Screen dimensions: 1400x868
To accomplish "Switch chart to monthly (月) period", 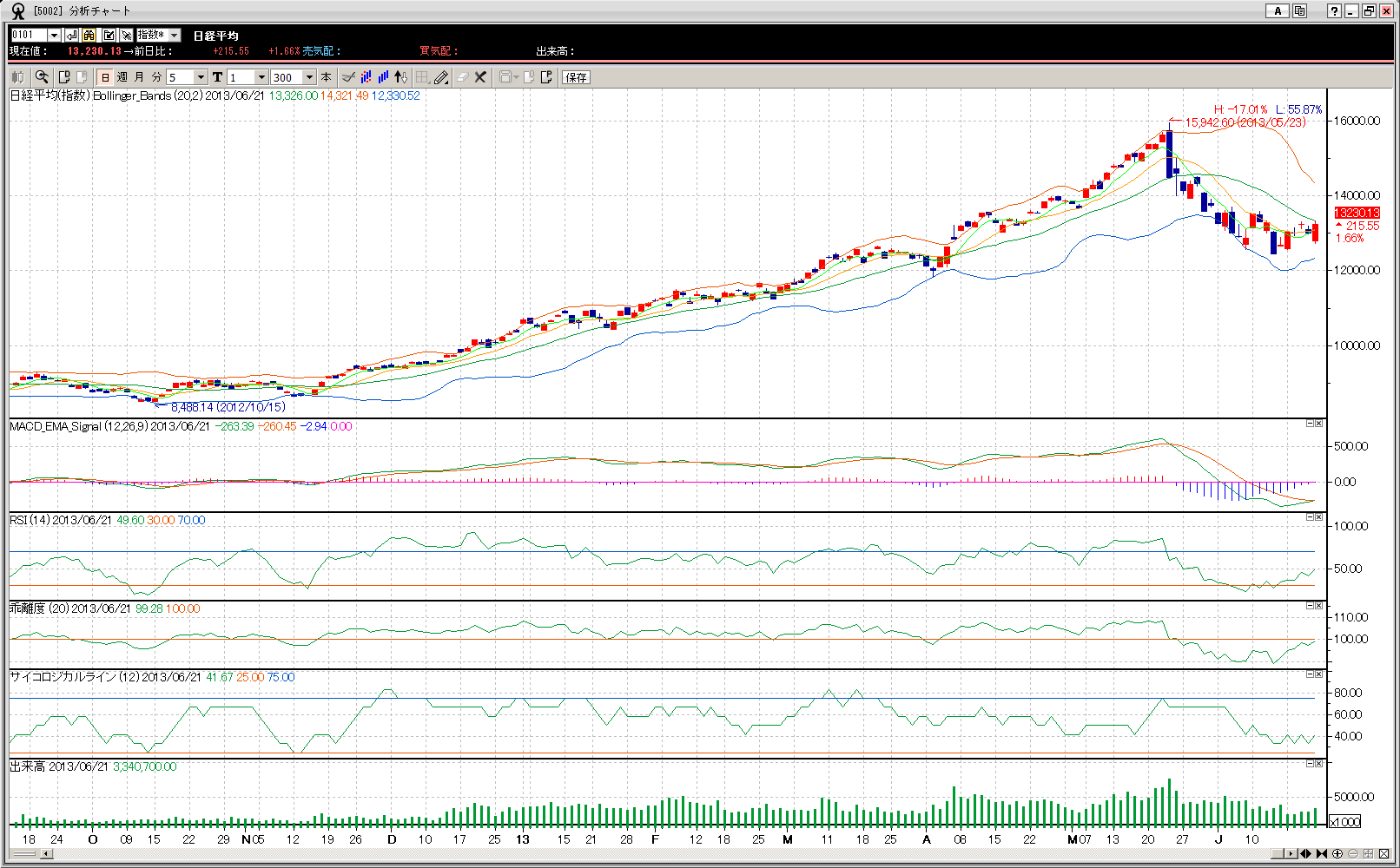I will click(139, 77).
